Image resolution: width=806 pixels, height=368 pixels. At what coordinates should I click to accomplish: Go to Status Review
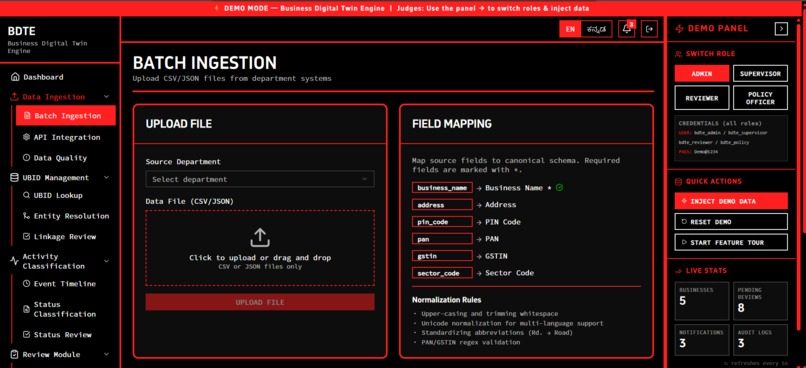[x=58, y=335]
